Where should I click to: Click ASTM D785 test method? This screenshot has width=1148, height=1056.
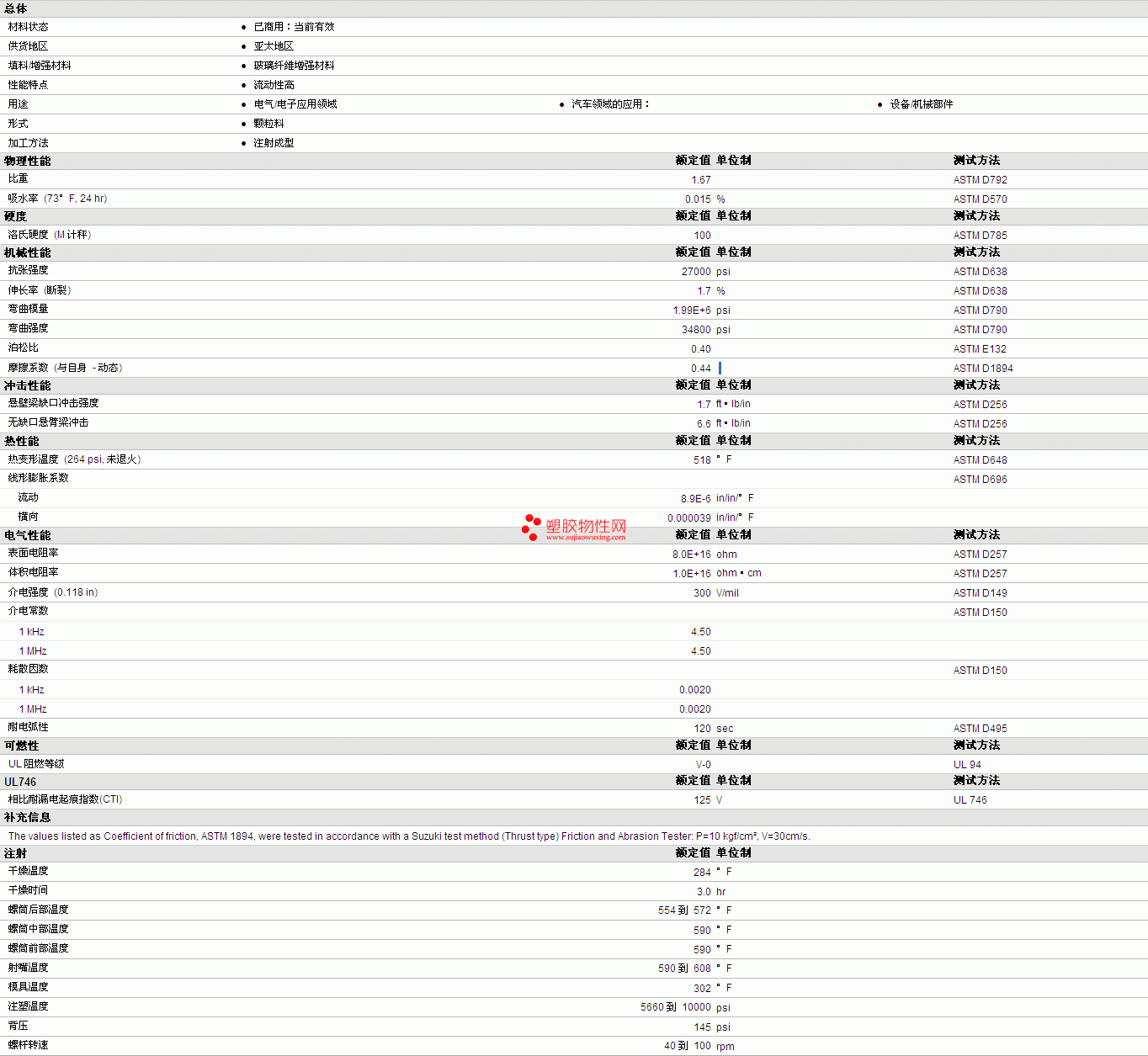(x=980, y=236)
